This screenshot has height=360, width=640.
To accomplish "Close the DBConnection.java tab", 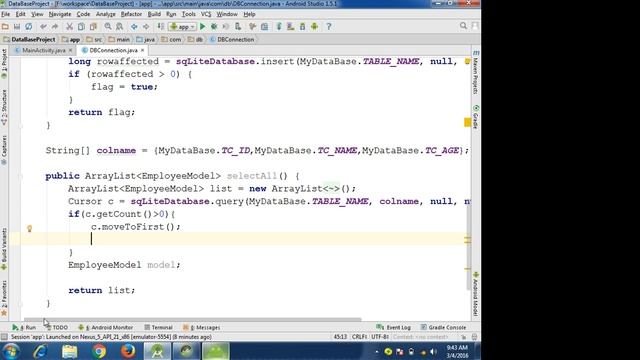I will (x=142, y=50).
